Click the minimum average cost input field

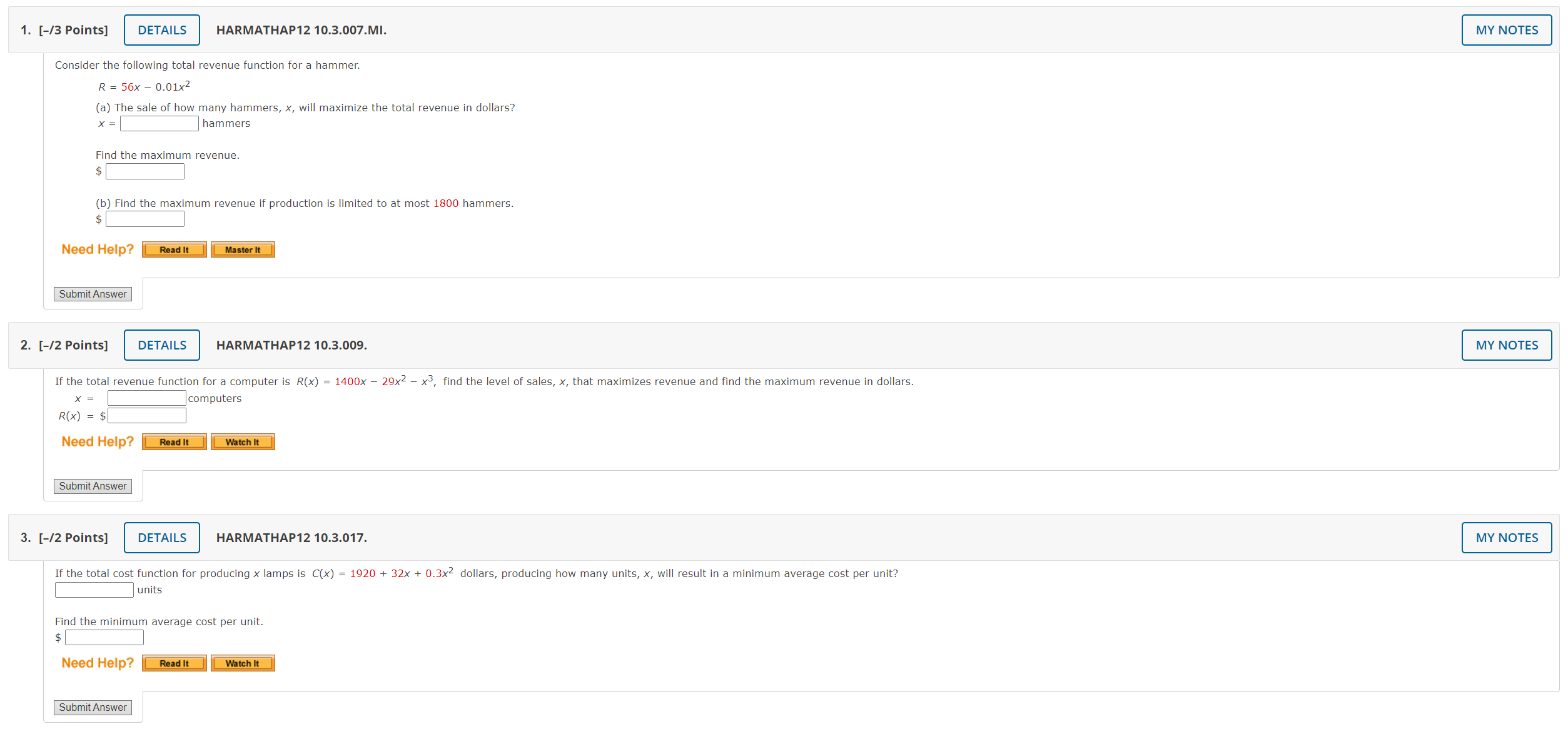[104, 638]
